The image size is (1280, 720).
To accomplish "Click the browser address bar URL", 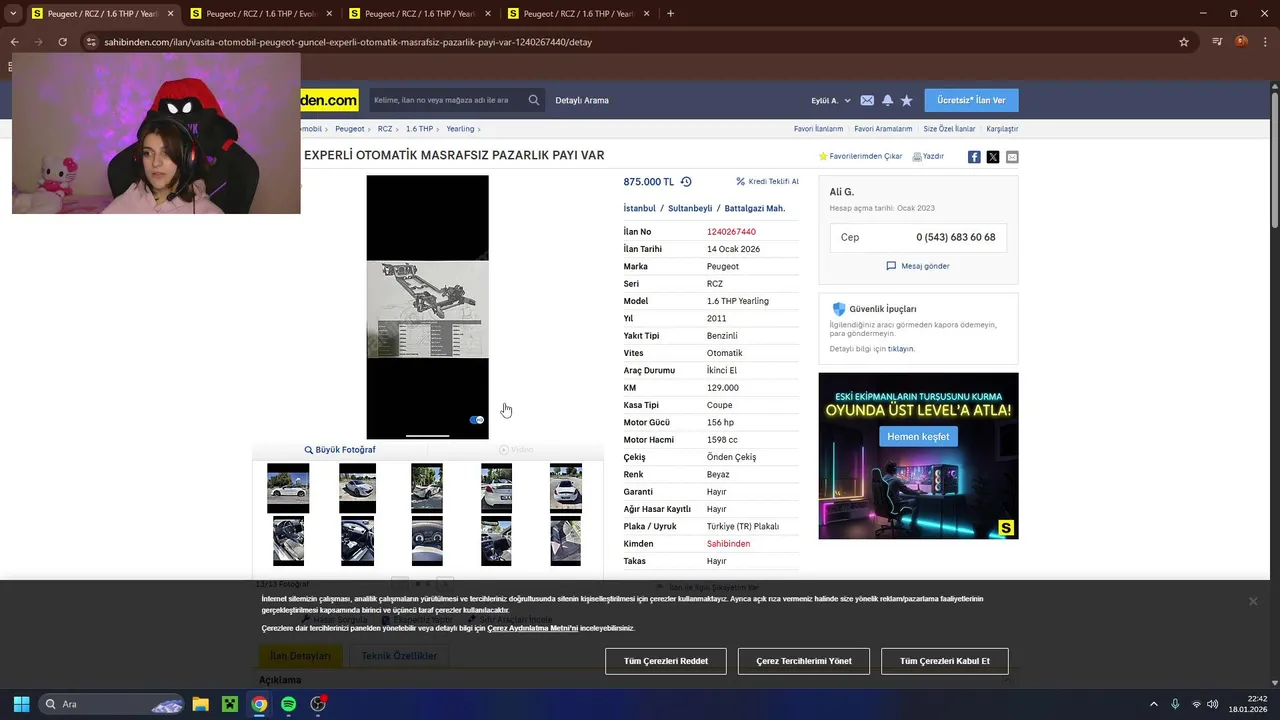I will tap(348, 42).
